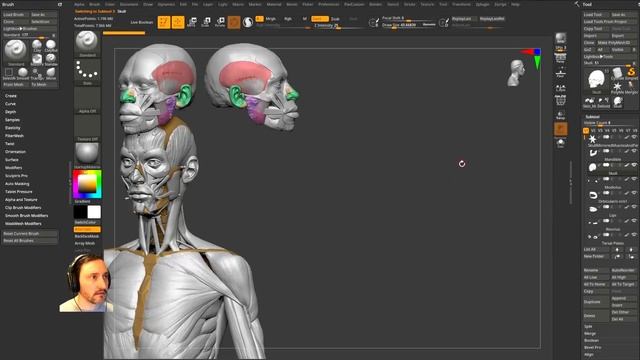The width and height of the screenshot is (640, 360).
Task: Click inside the color picker square
Action: (x=87, y=184)
